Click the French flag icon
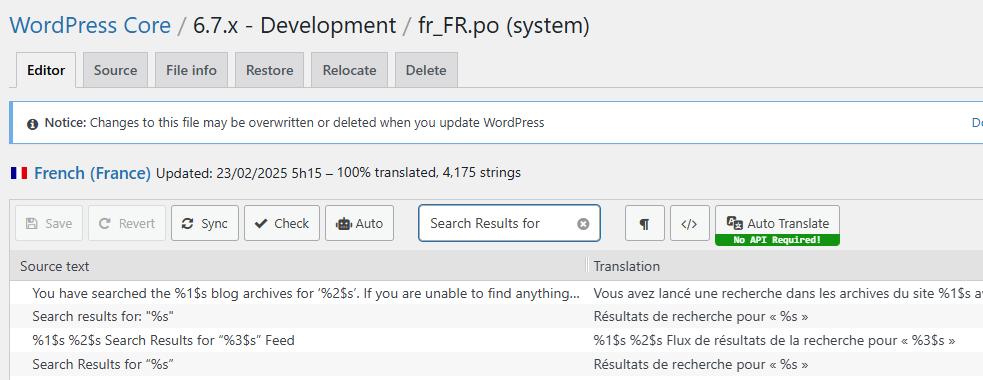Image resolution: width=983 pixels, height=380 pixels. [19, 173]
